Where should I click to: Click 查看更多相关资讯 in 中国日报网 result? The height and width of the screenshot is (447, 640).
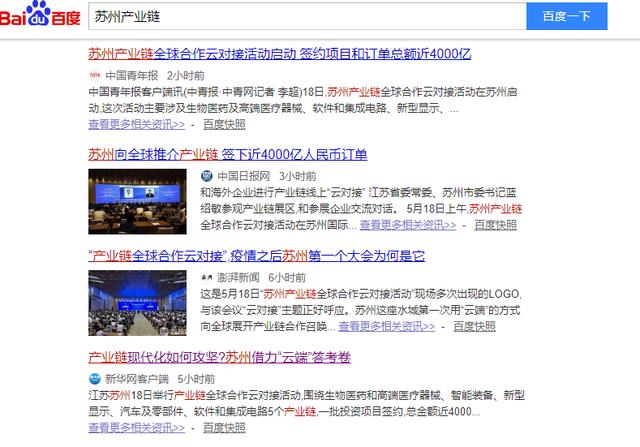[408, 225]
